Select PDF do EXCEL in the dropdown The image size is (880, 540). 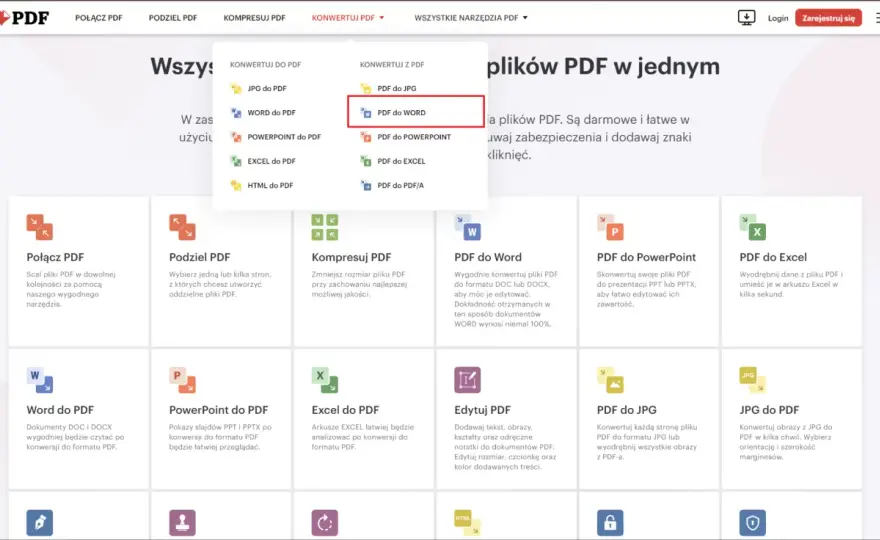[401, 161]
